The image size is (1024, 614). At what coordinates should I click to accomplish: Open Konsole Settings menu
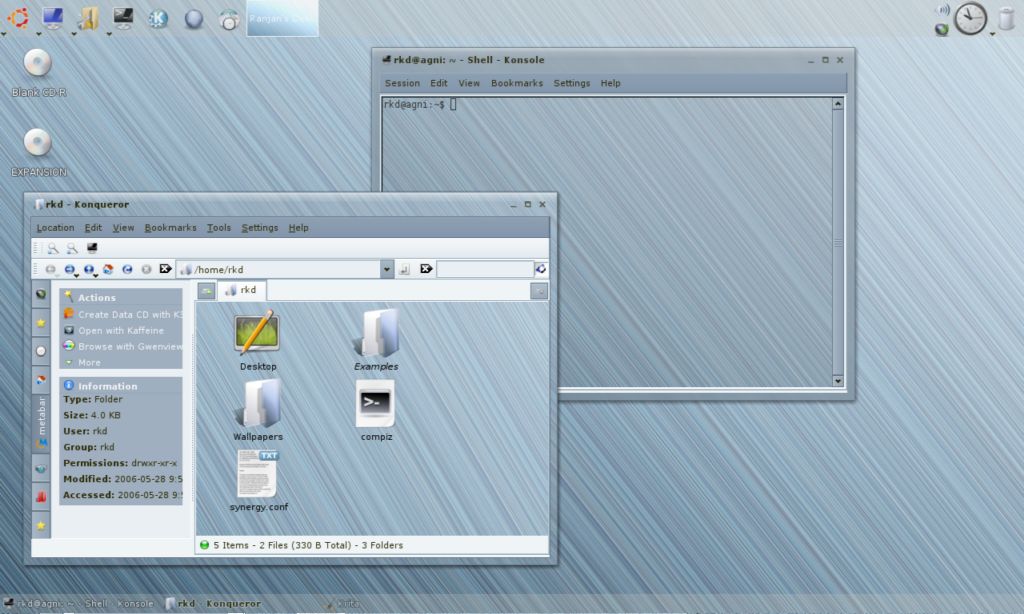click(571, 83)
